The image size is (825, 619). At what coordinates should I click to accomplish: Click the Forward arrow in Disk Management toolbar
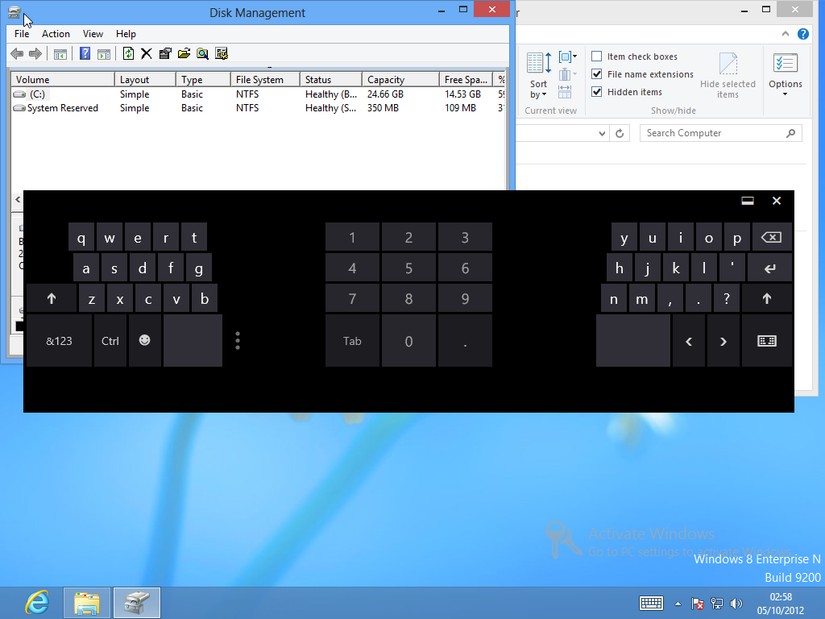[x=35, y=54]
